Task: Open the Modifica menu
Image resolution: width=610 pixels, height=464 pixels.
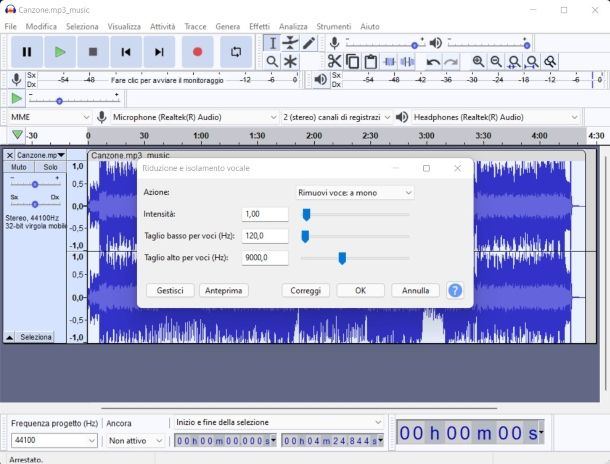Action: (41, 26)
